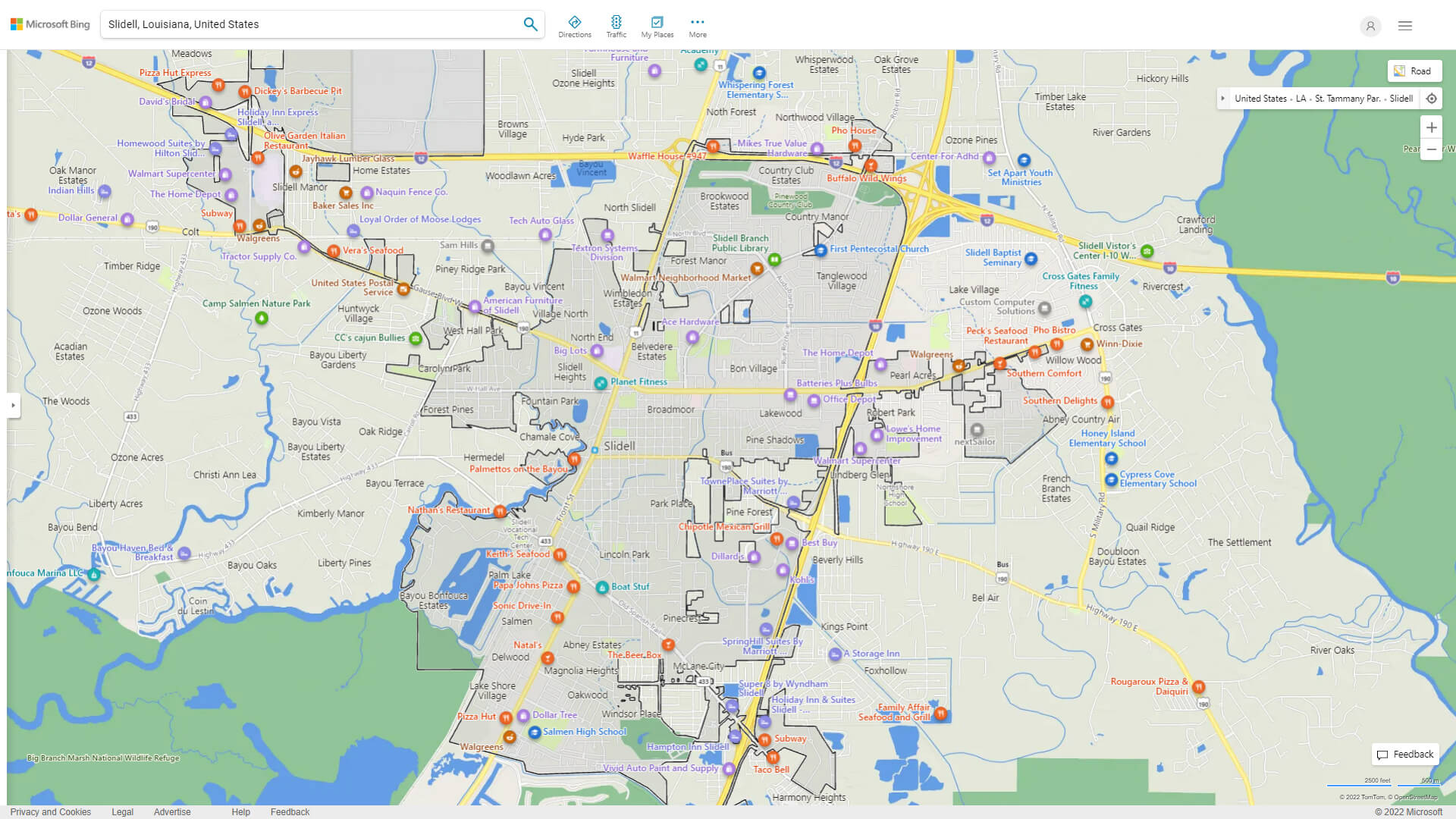Click the Microsoft Bing logo
The width and height of the screenshot is (1456, 819).
tap(50, 24)
